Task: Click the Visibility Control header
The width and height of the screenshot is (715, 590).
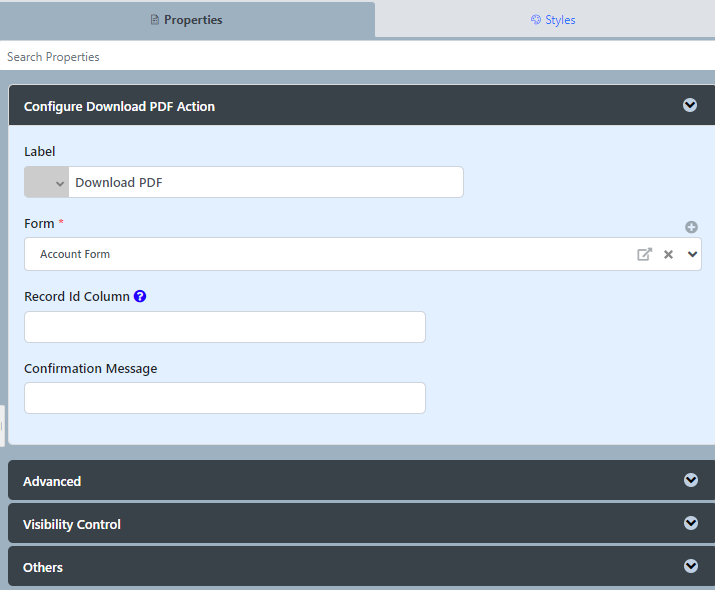Action: point(362,523)
